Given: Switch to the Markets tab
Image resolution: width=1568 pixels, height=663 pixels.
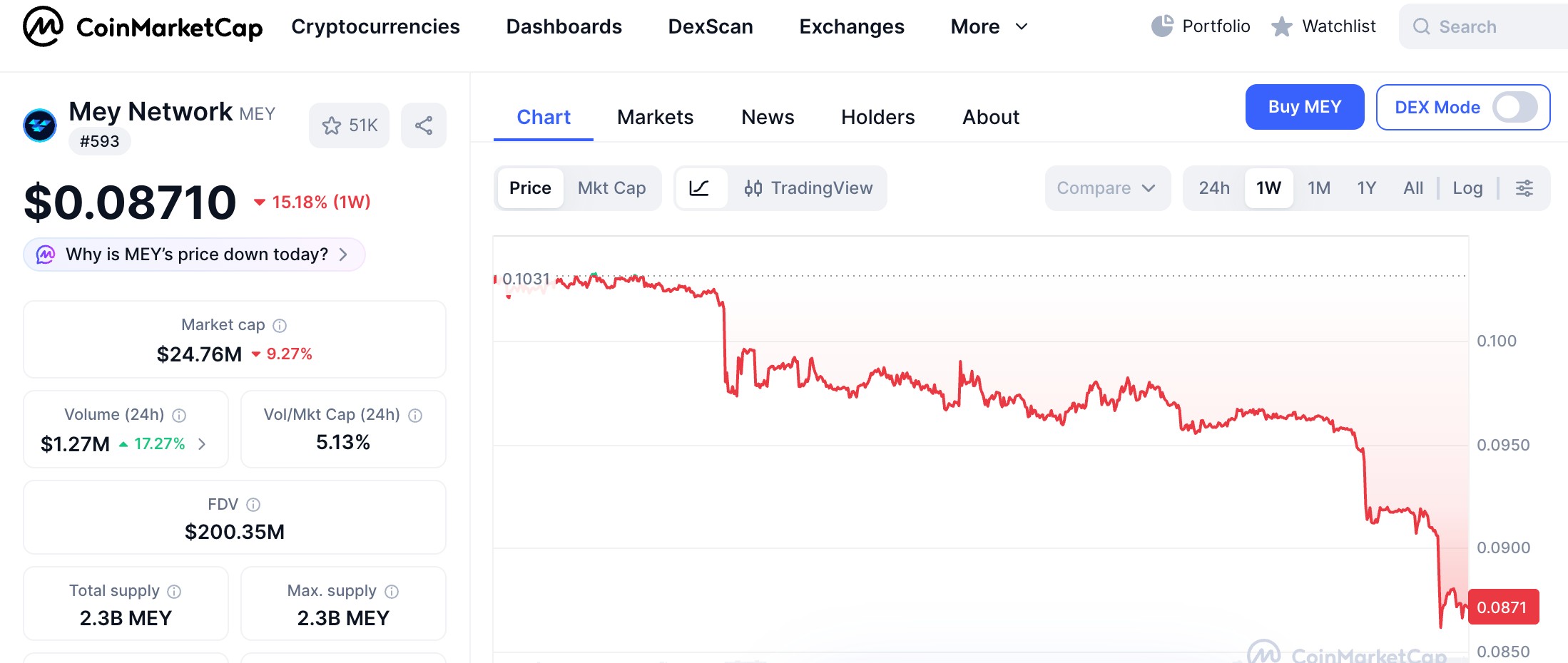Looking at the screenshot, I should click(x=655, y=117).
